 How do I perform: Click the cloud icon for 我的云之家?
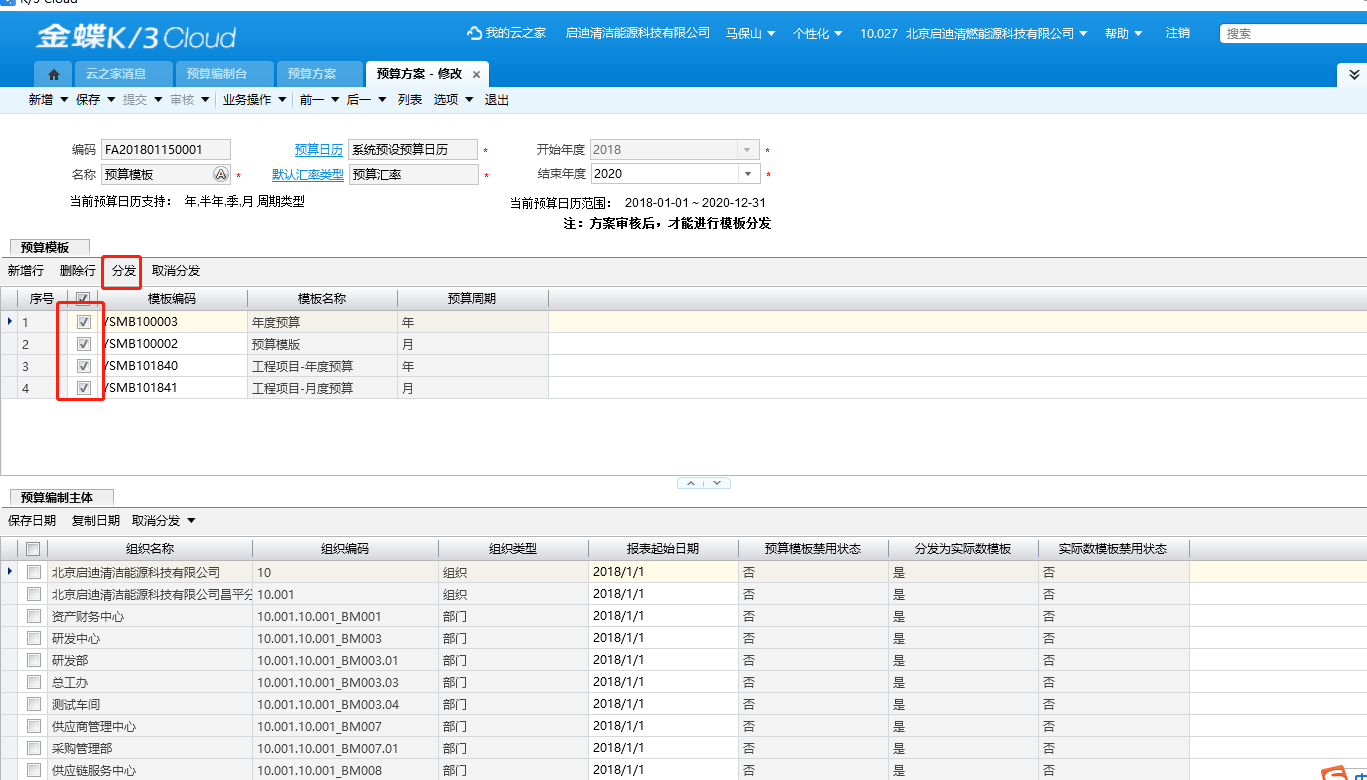pyautogui.click(x=474, y=33)
